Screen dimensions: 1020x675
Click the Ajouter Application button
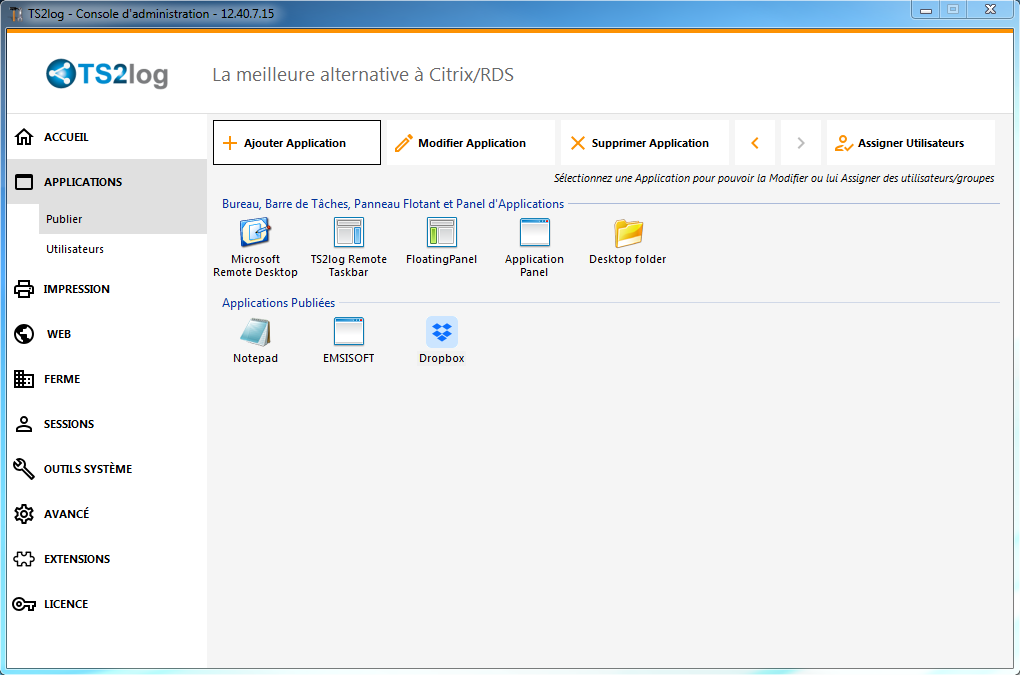[297, 142]
